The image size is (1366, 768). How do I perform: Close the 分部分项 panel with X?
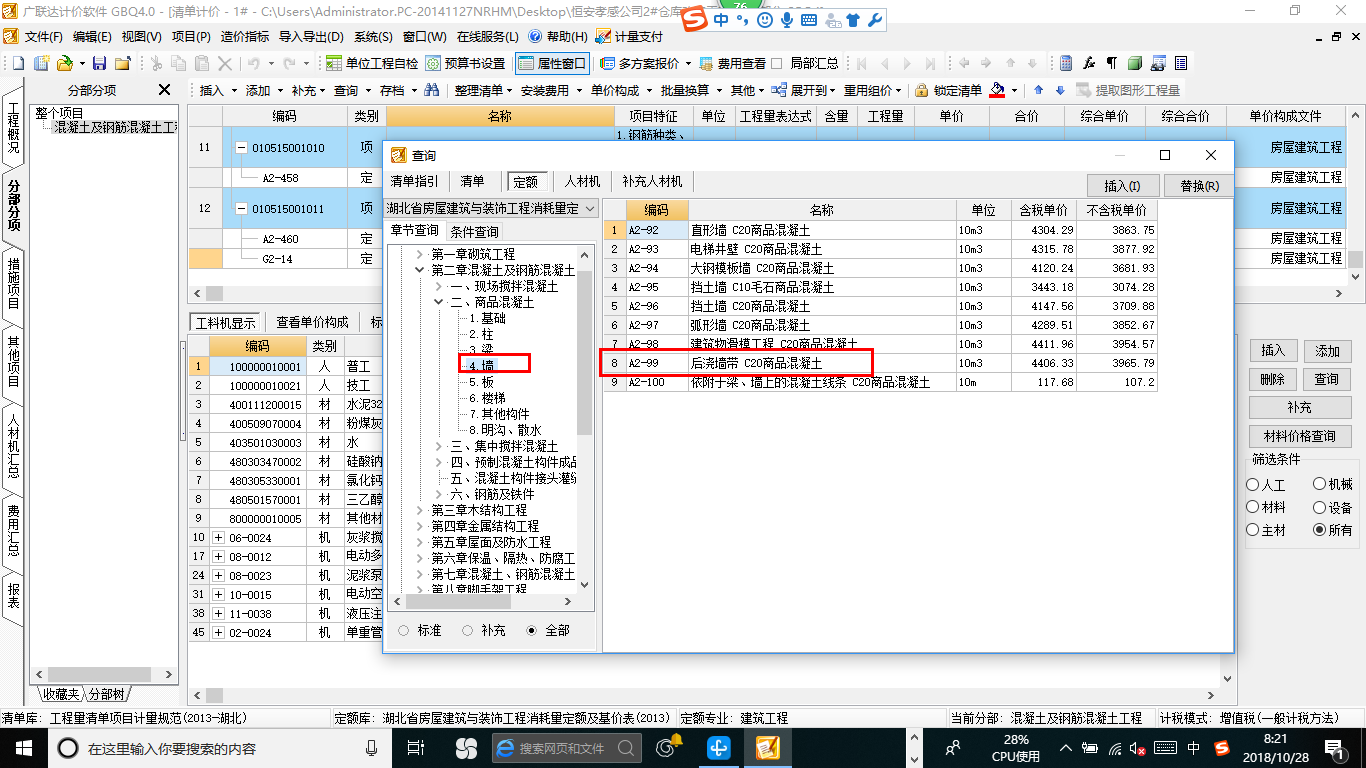[x=164, y=90]
